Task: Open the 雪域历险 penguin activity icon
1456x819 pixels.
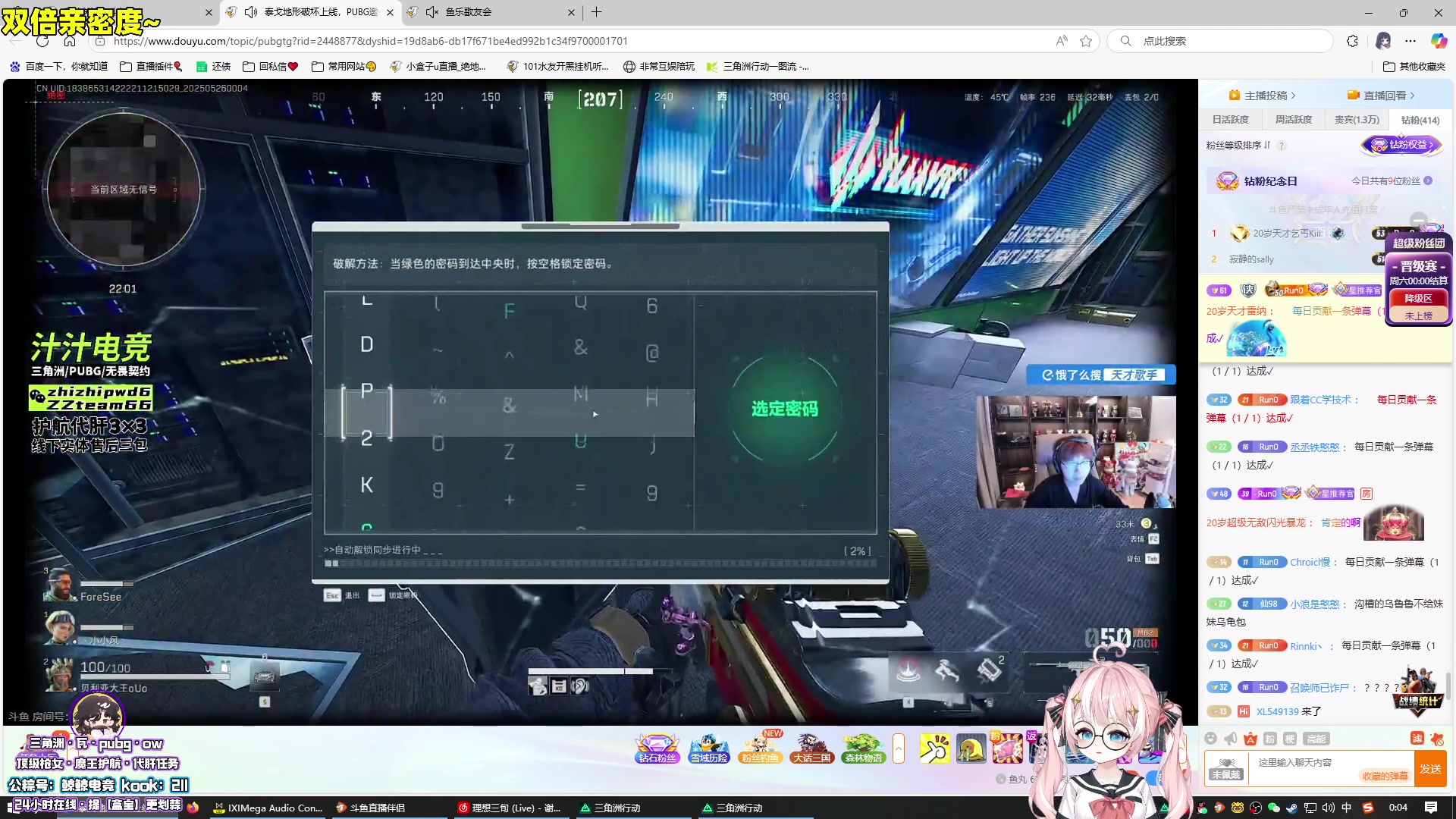Action: pos(708,748)
